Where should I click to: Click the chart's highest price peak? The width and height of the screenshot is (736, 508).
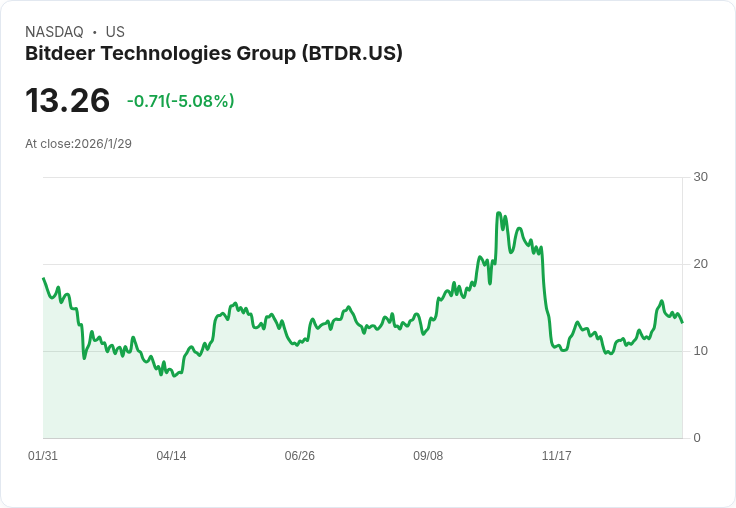(x=498, y=213)
